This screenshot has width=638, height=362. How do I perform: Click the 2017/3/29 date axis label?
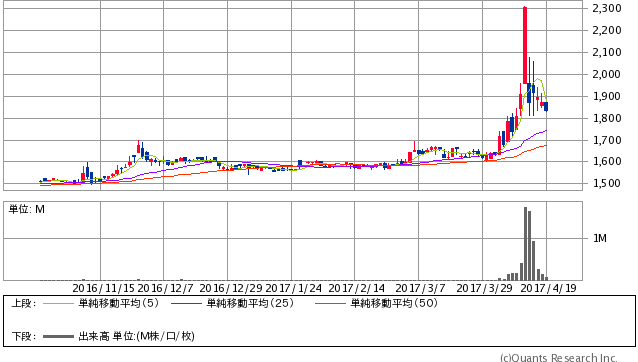(x=484, y=288)
